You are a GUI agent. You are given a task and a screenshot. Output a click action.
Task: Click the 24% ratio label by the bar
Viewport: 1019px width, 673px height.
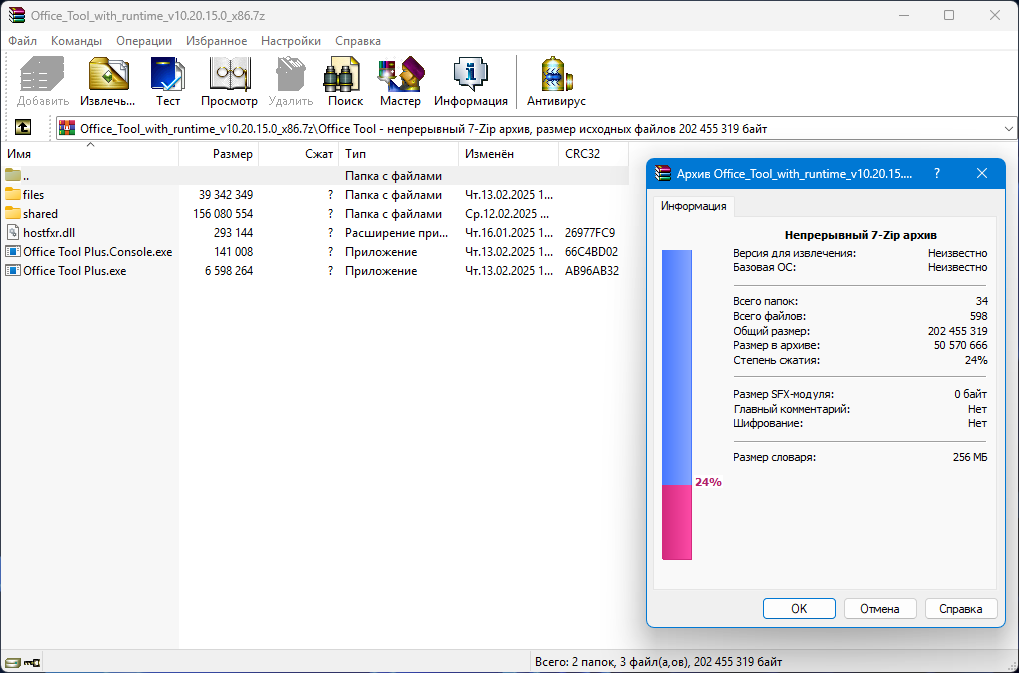click(708, 482)
